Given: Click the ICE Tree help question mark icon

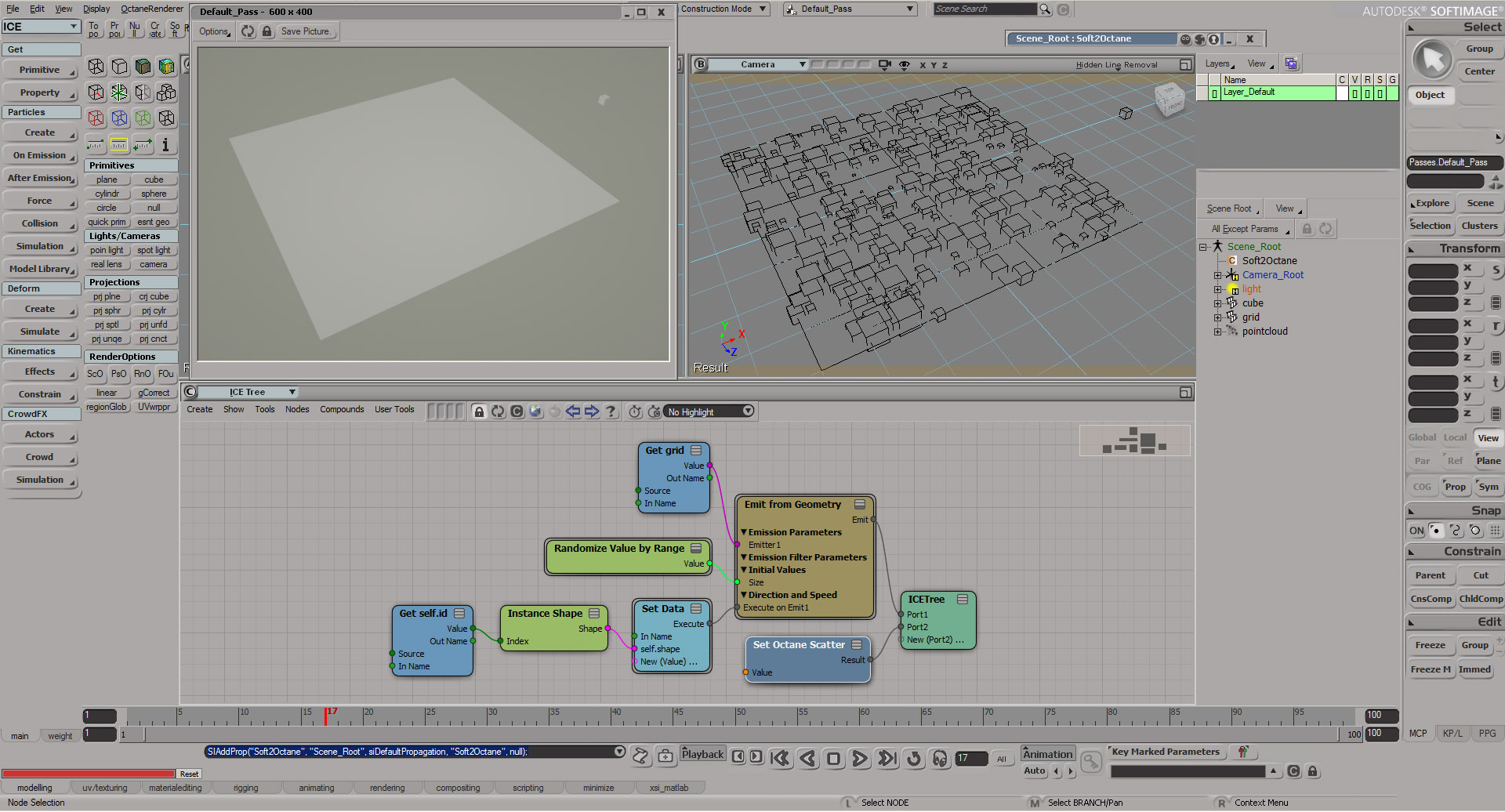Looking at the screenshot, I should click(x=611, y=411).
